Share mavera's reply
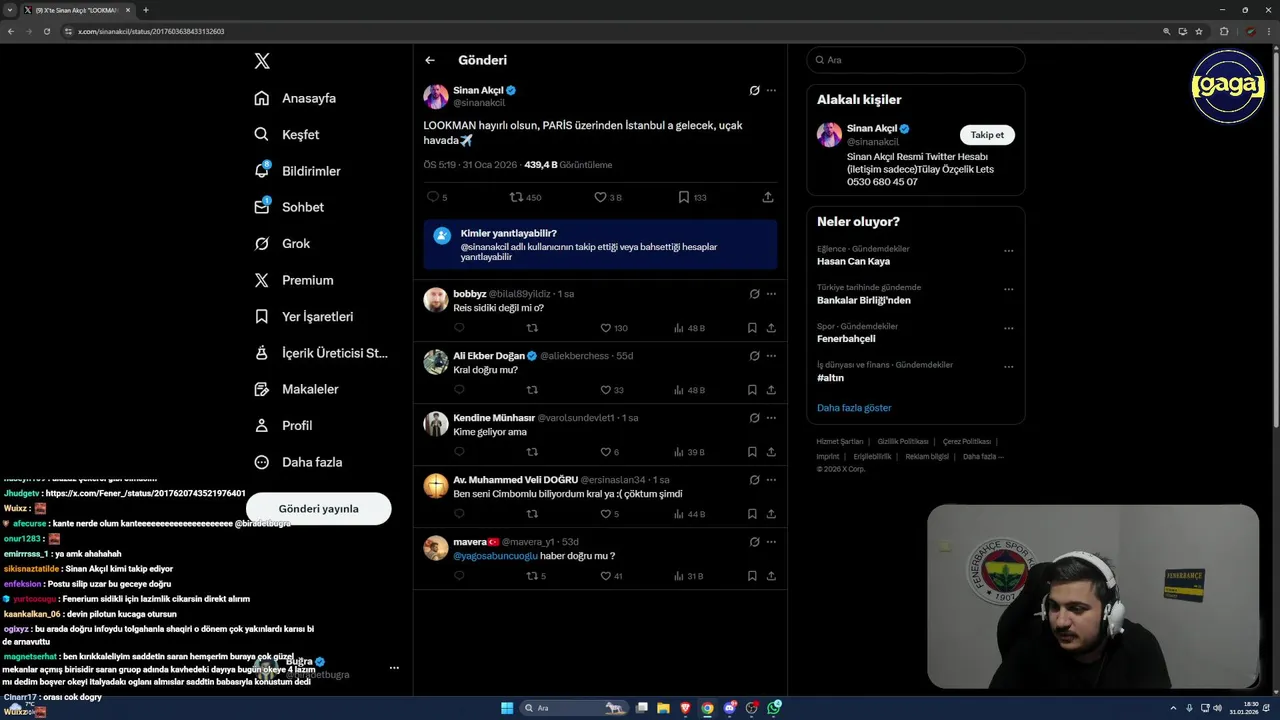This screenshot has width=1280, height=720. (x=771, y=576)
